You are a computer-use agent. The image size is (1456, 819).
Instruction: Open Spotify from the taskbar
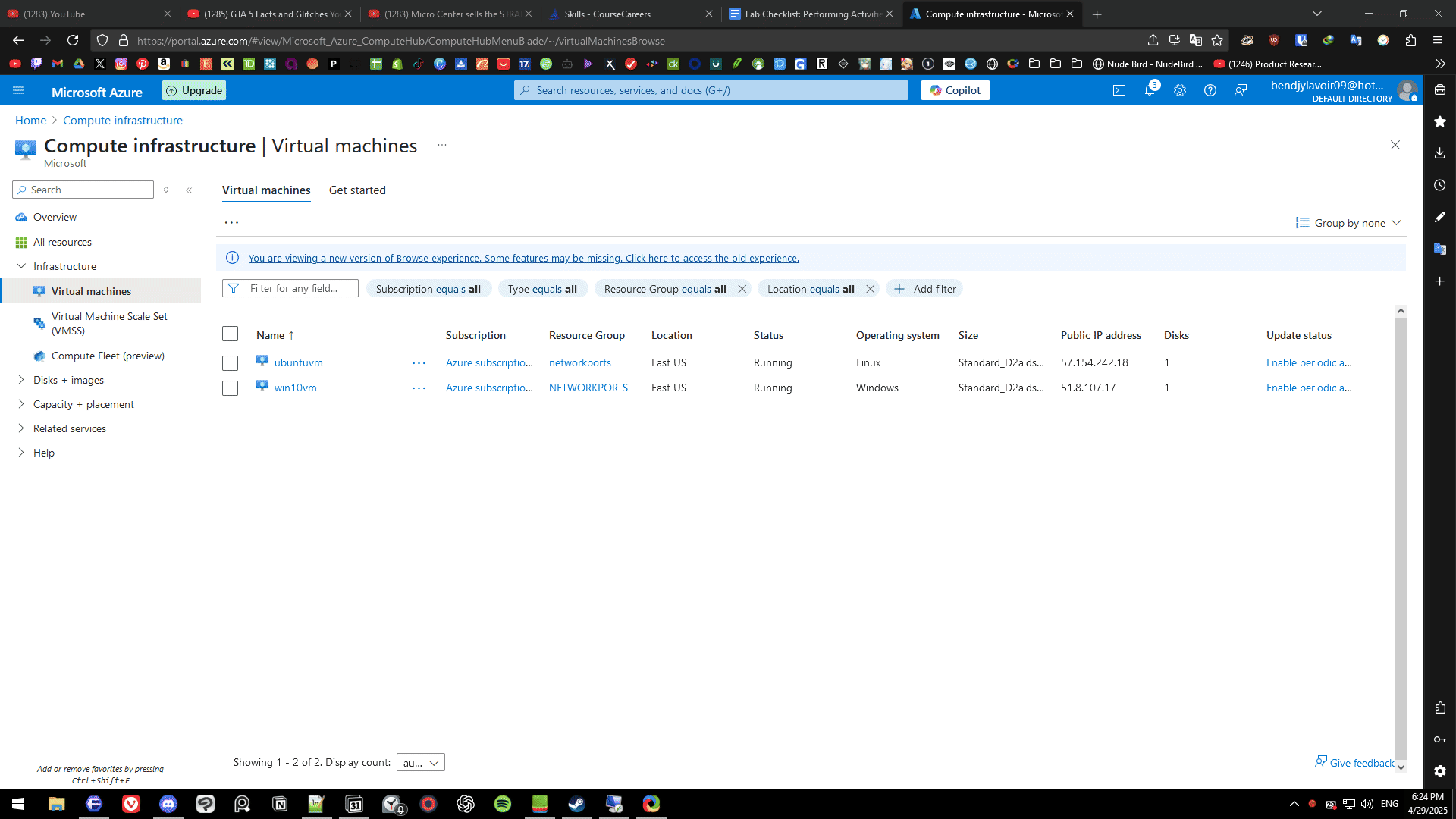coord(503,804)
